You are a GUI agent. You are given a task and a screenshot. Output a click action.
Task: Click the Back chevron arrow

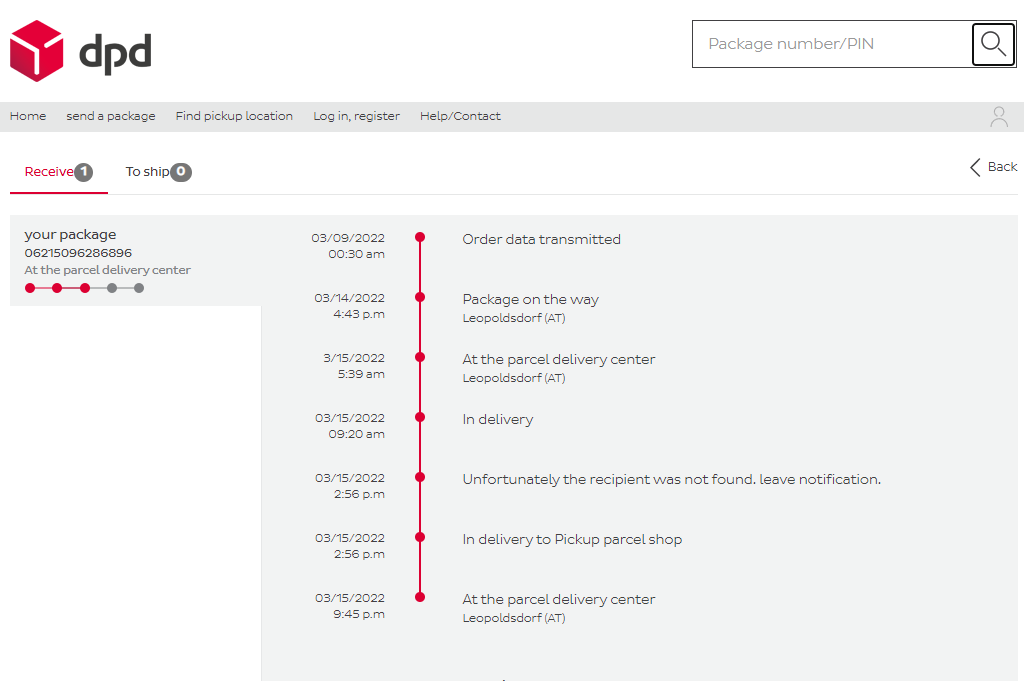[975, 167]
